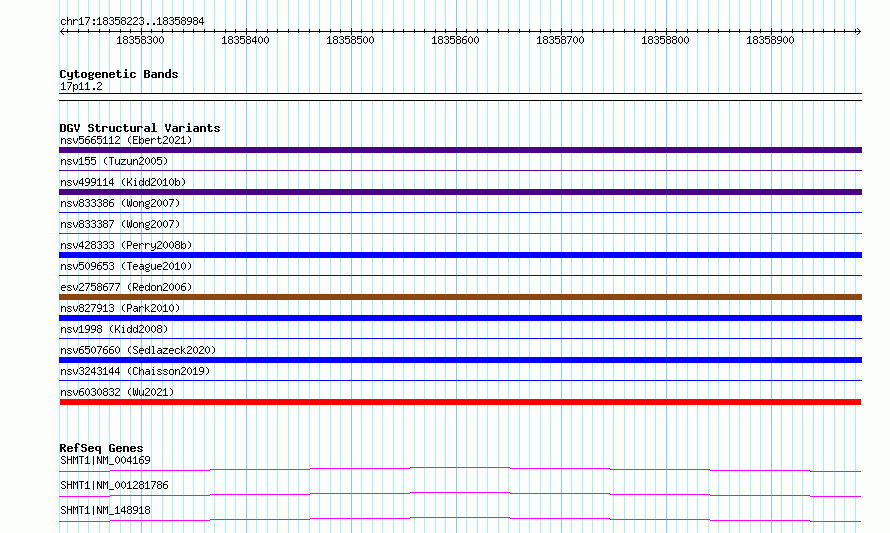
Task: Open variant nsv5665112 (Ebert2021) label
Action: (x=126, y=140)
